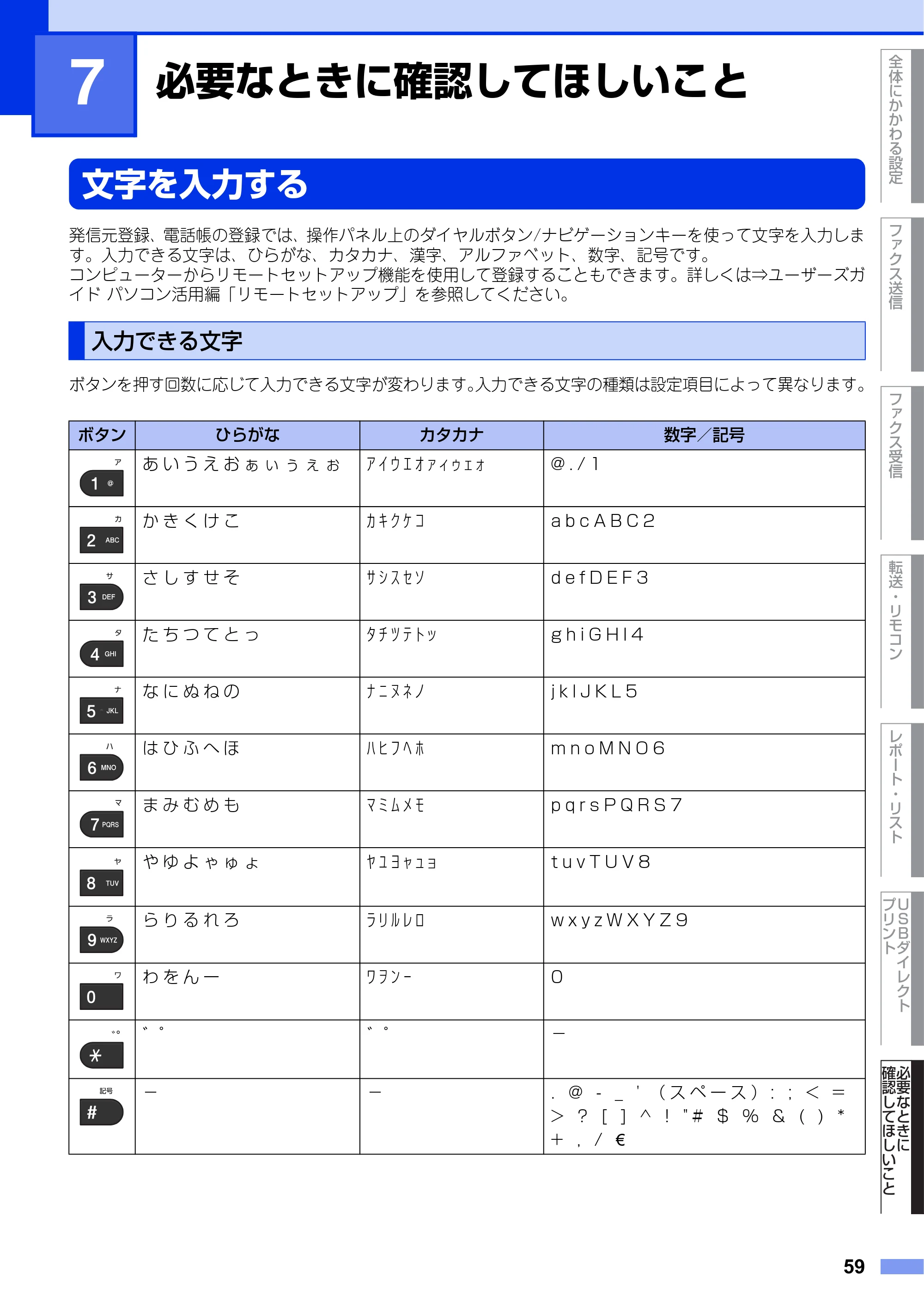The height and width of the screenshot is (1308, 924).
Task: Open the レポート・リスト side tab
Action: tap(902, 801)
